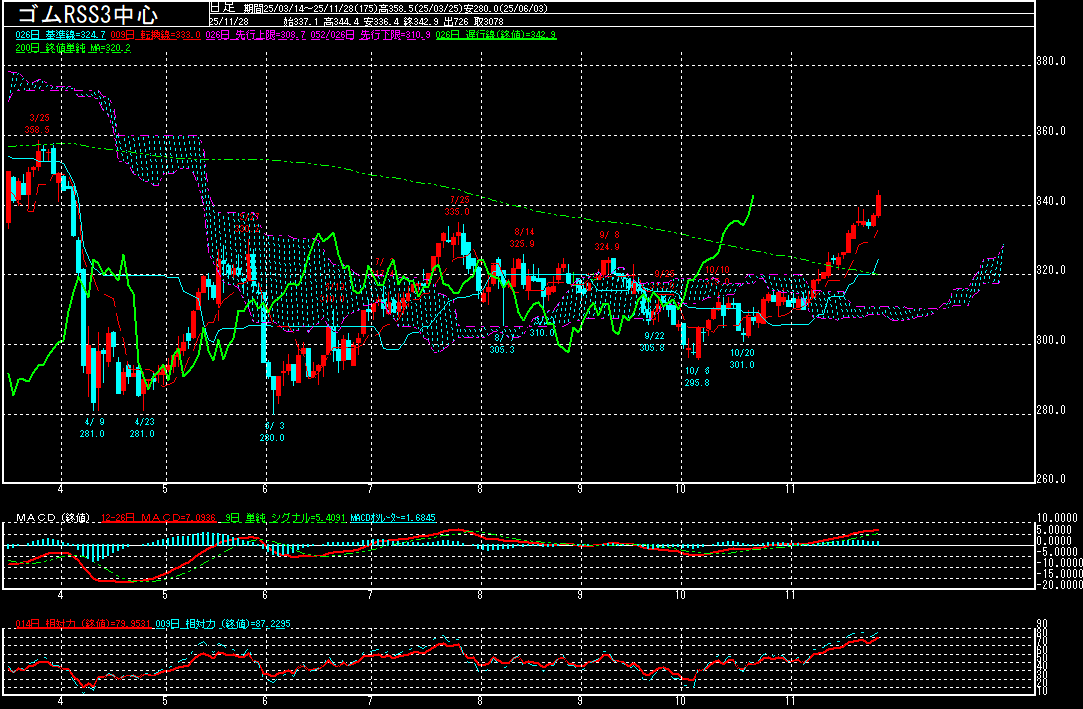1083x709 pixels.
Task: Click the ゴムRSS3中心 chart title
Action: [x=87, y=14]
